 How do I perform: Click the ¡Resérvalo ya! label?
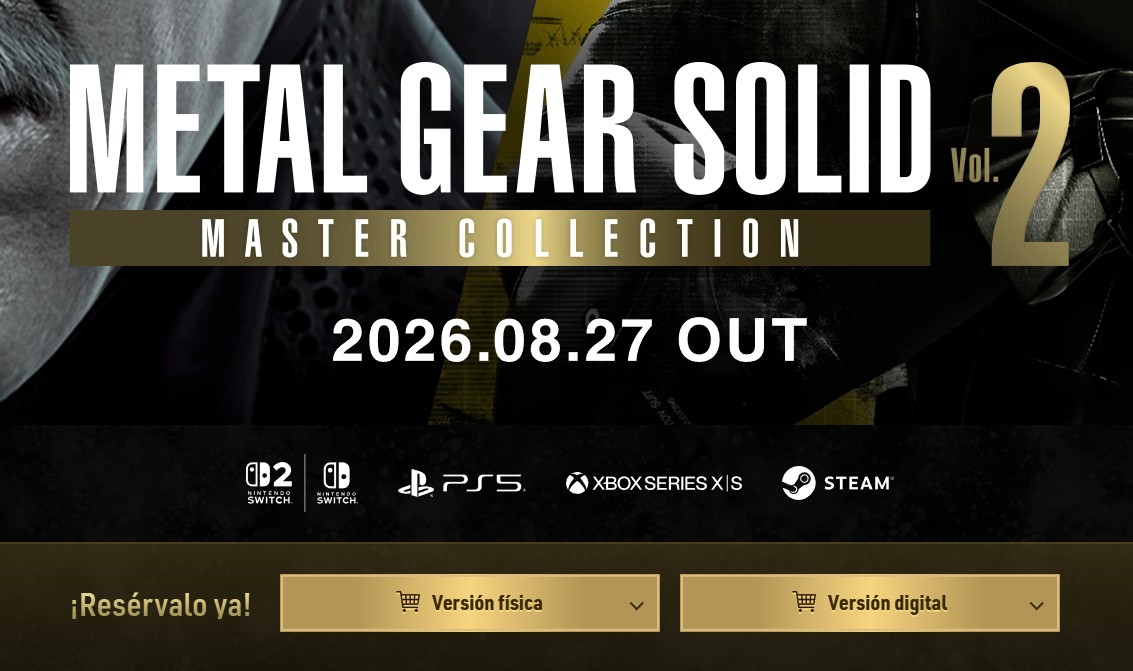click(160, 605)
